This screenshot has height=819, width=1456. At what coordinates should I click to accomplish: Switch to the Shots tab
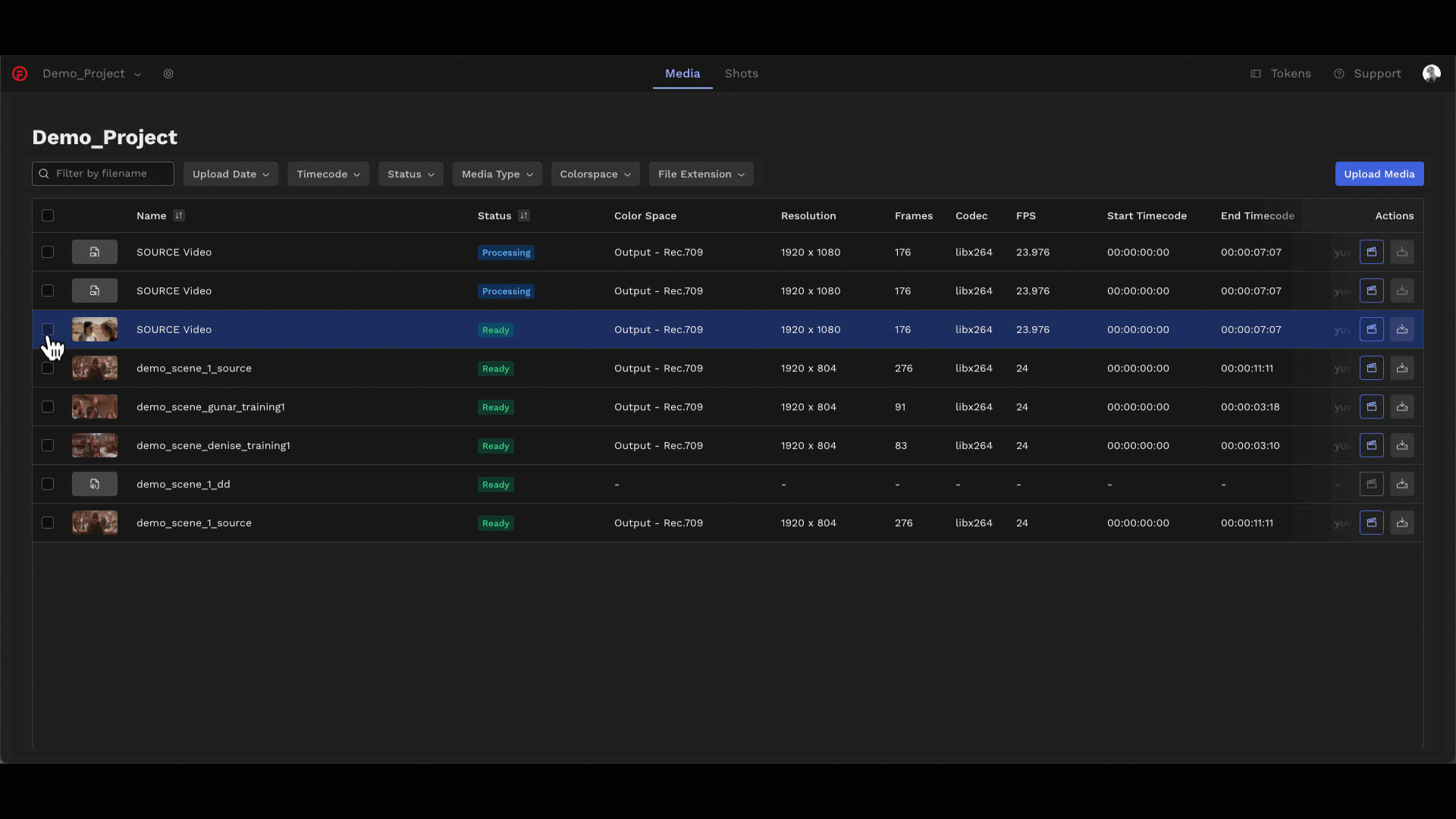(x=741, y=74)
